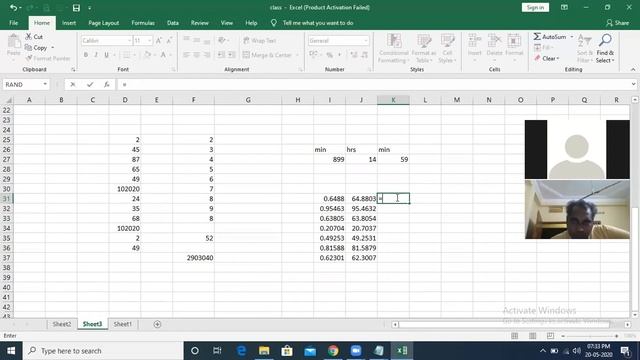The image size is (640, 360).
Task: Click the AutoSum sigma icon
Action: pyautogui.click(x=537, y=37)
